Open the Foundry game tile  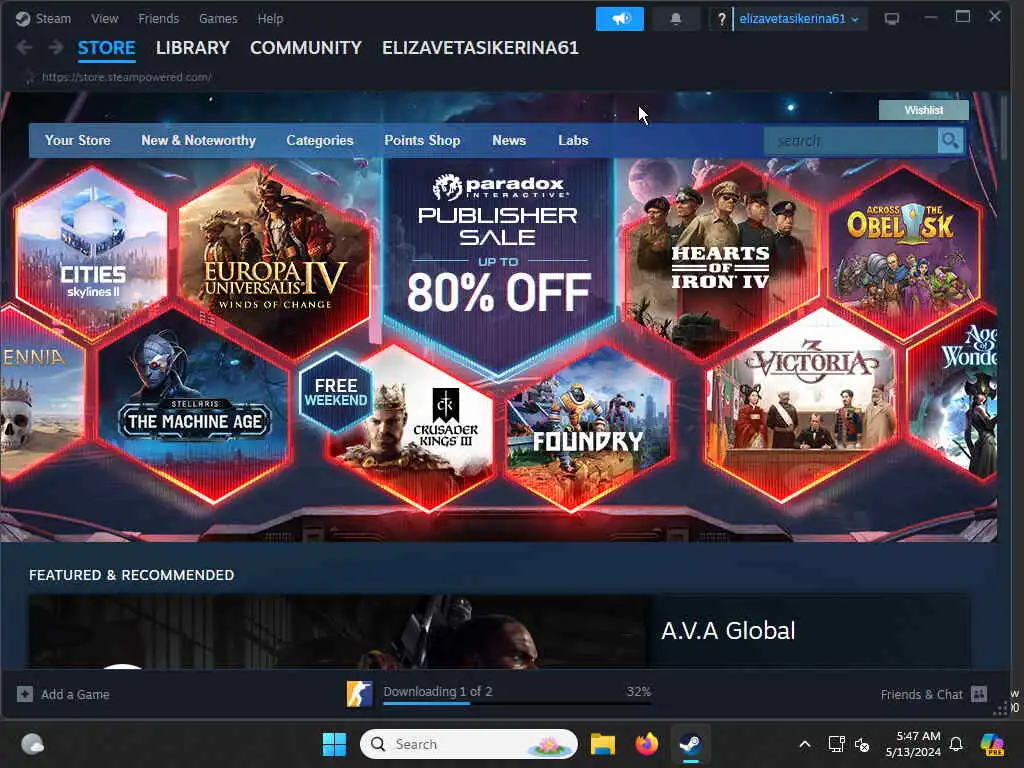pyautogui.click(x=587, y=428)
